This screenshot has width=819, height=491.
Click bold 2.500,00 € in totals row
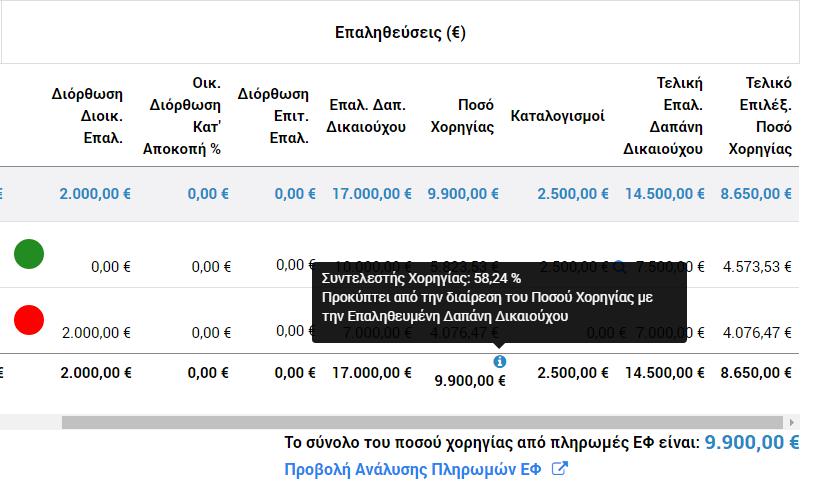[573, 373]
